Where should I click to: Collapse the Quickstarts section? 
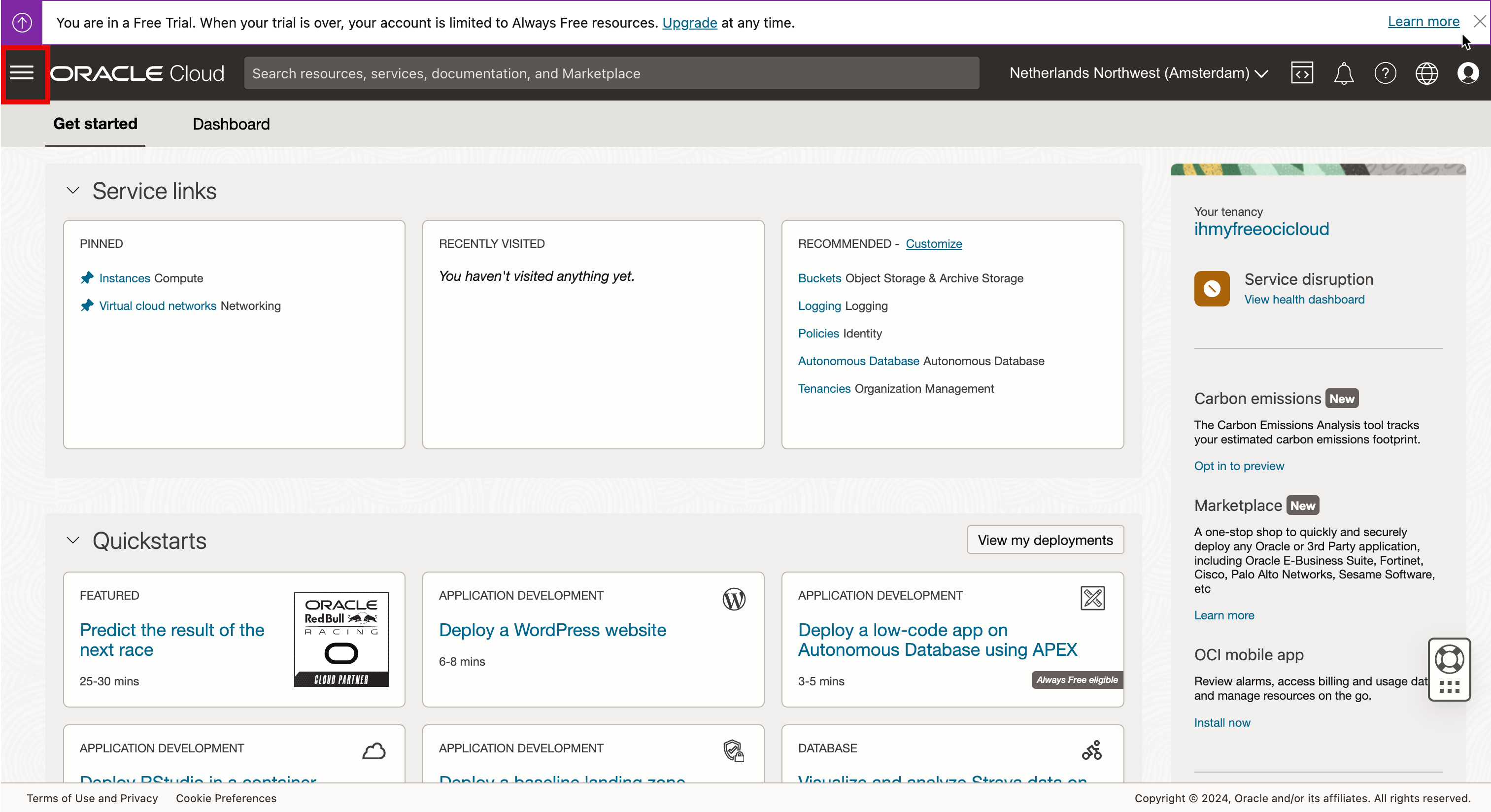tap(73, 541)
